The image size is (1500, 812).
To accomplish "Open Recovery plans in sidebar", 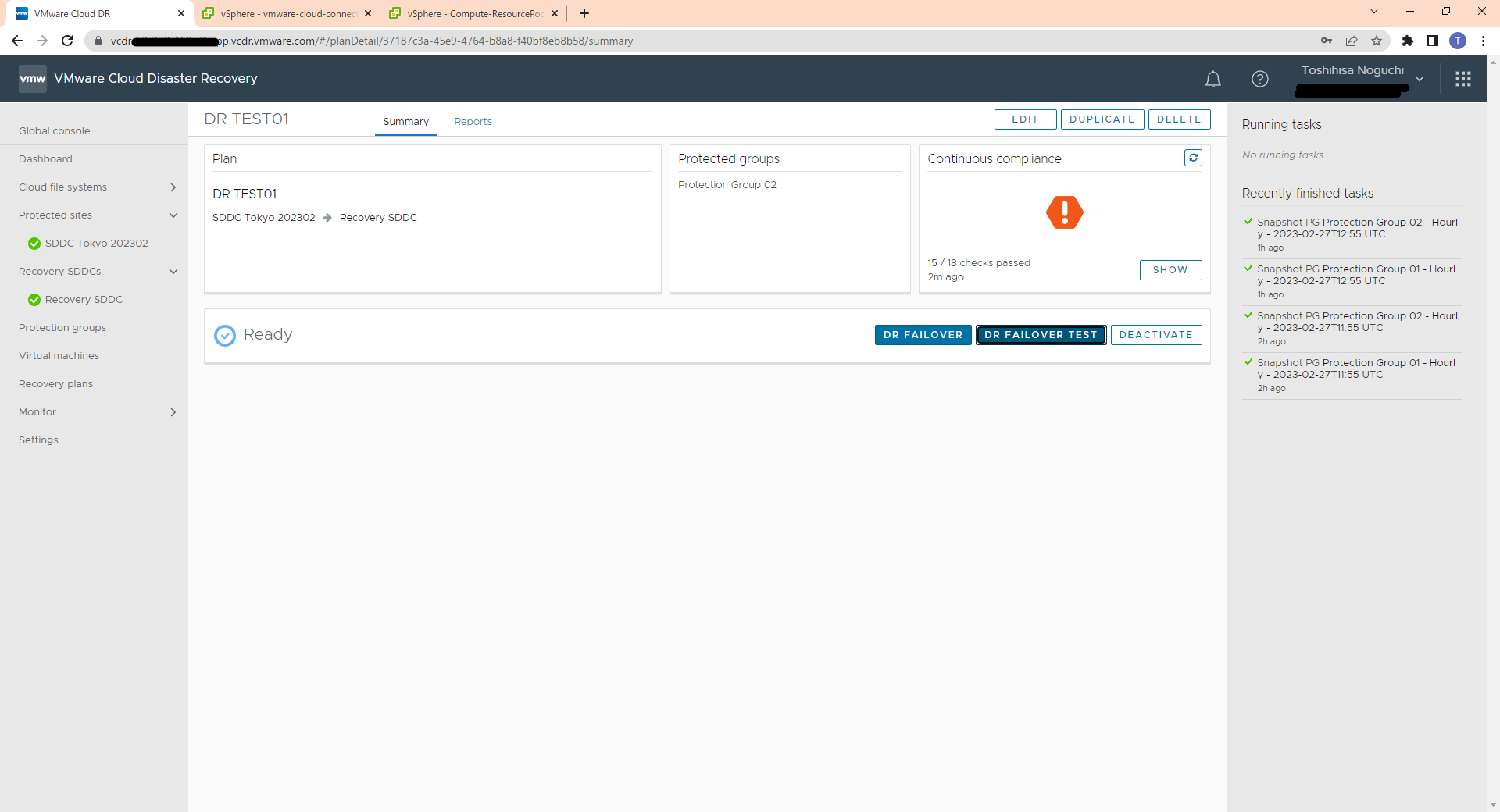I will pyautogui.click(x=55, y=384).
